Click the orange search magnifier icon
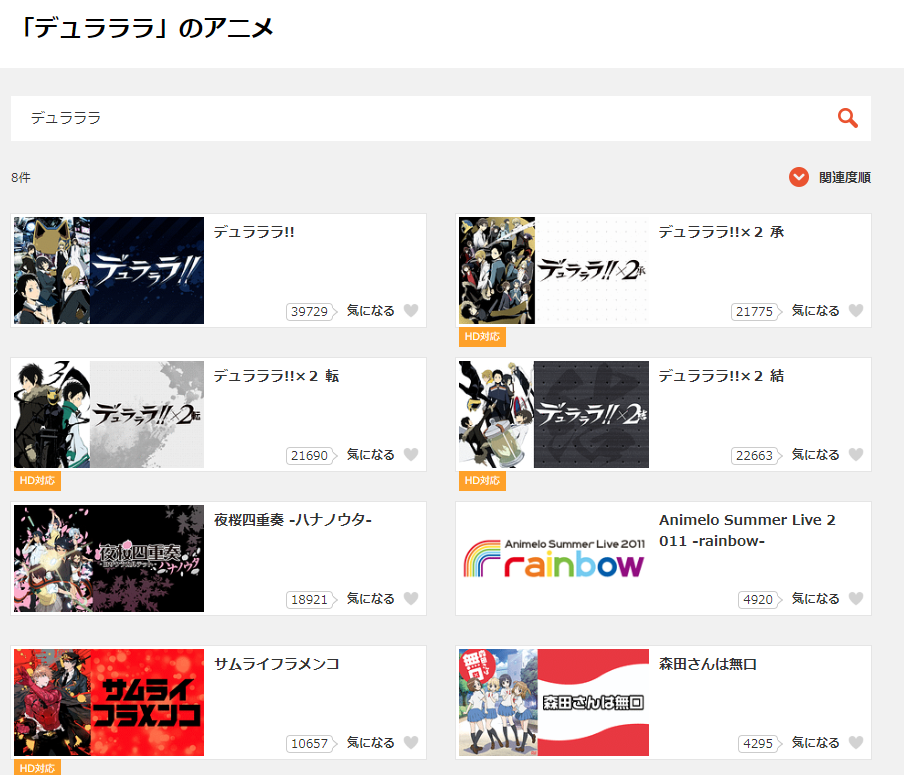 tap(848, 118)
